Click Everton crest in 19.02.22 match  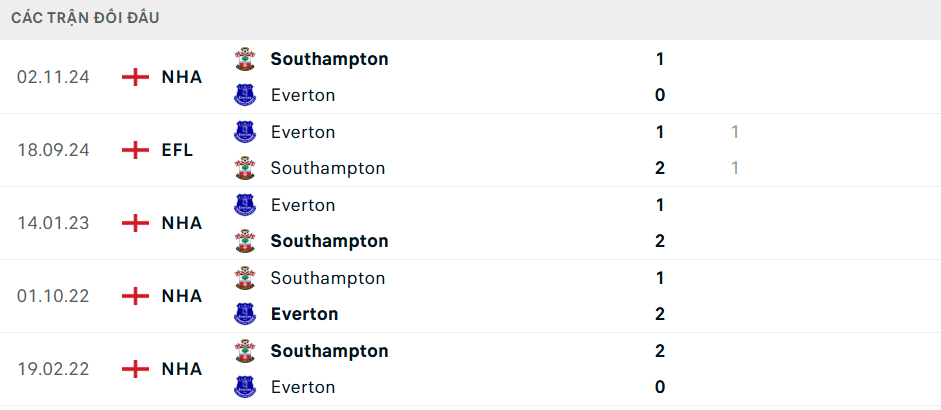click(x=245, y=387)
